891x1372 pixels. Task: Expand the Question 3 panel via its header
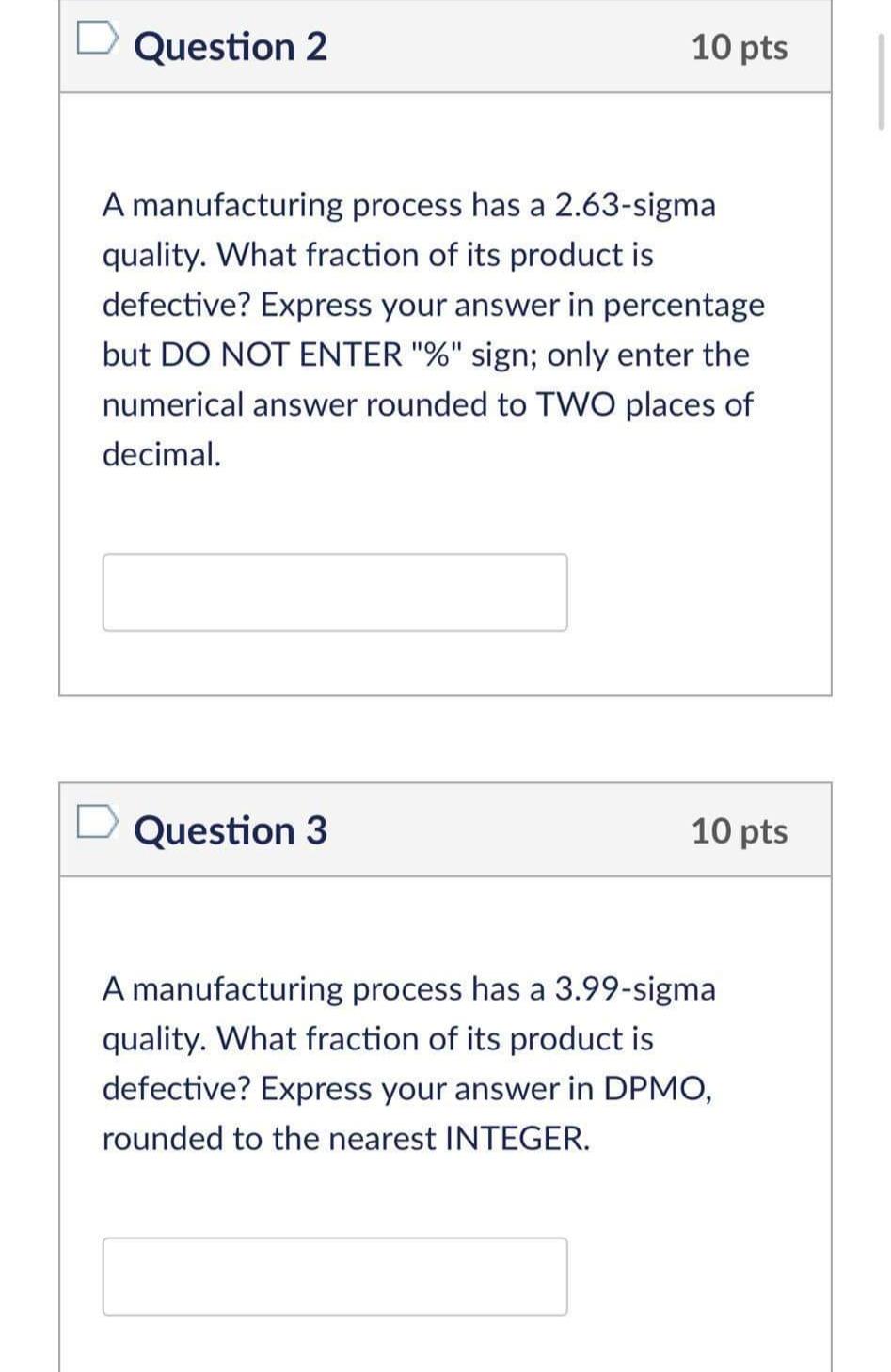point(445,830)
